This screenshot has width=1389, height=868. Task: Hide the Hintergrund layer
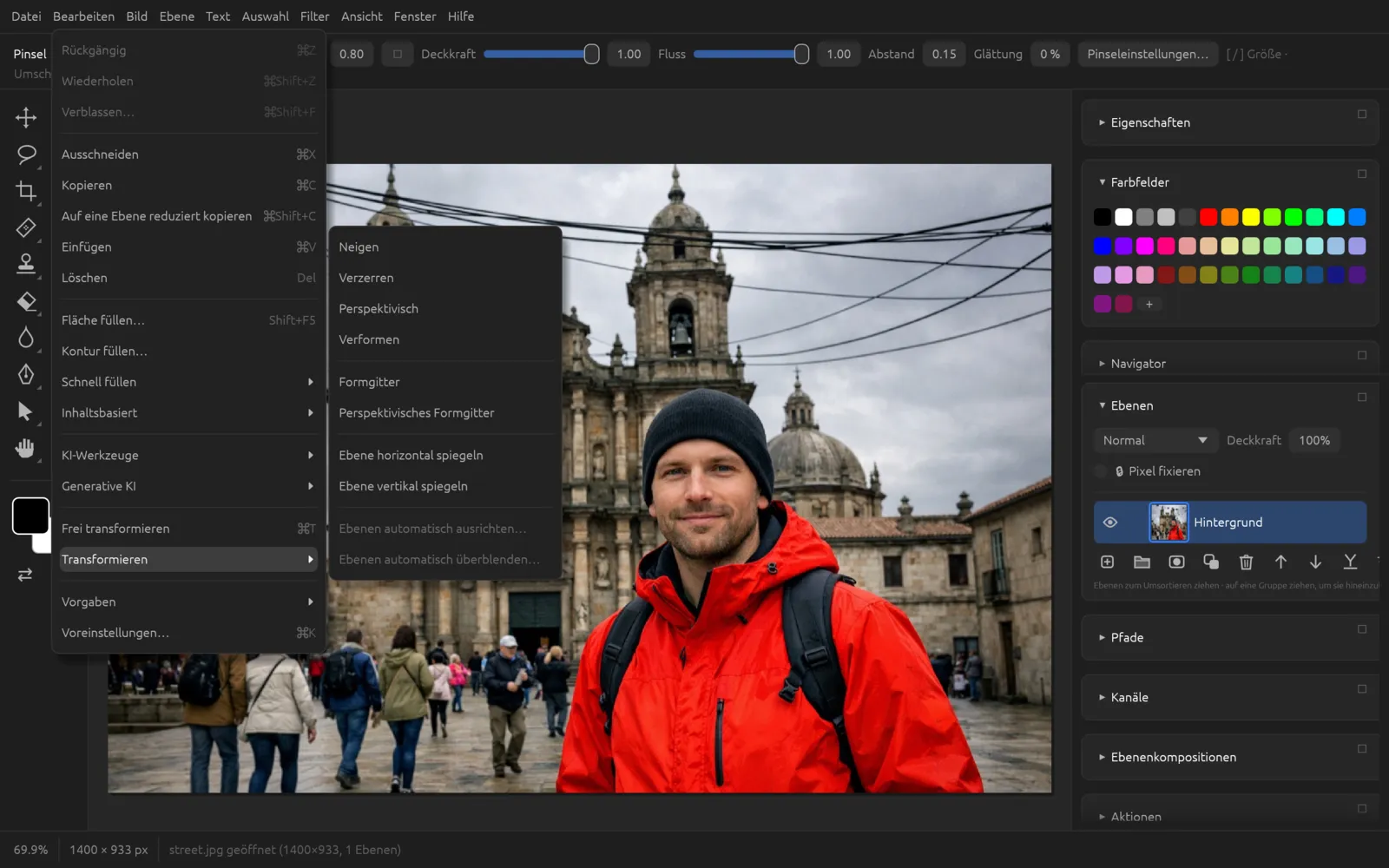coord(1109,523)
